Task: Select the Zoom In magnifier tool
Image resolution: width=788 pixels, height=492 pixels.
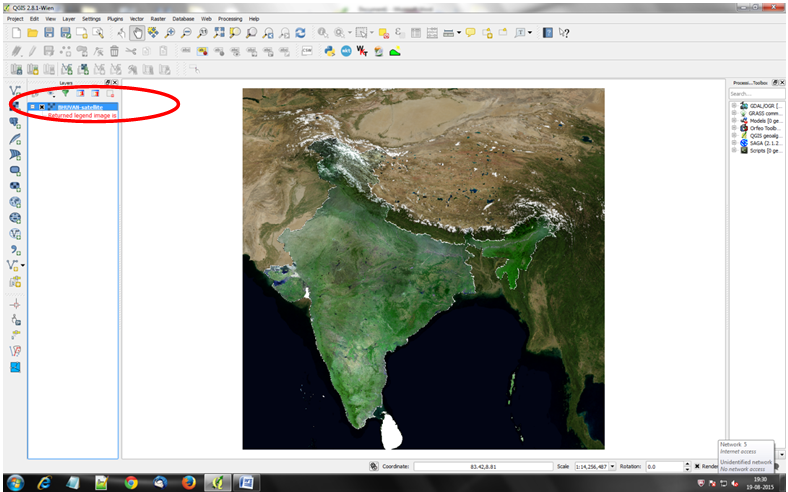Action: tap(170, 33)
